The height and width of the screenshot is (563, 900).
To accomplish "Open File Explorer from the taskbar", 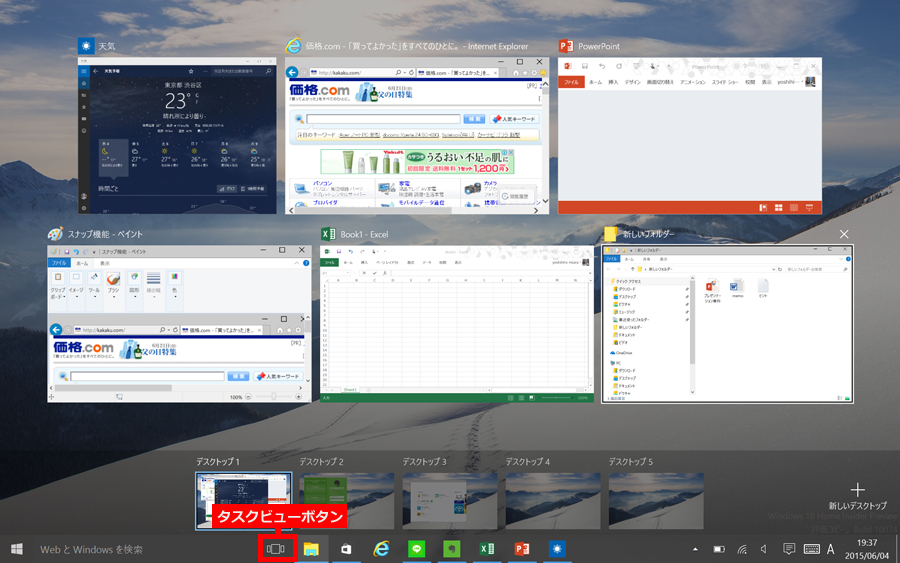I will [311, 549].
